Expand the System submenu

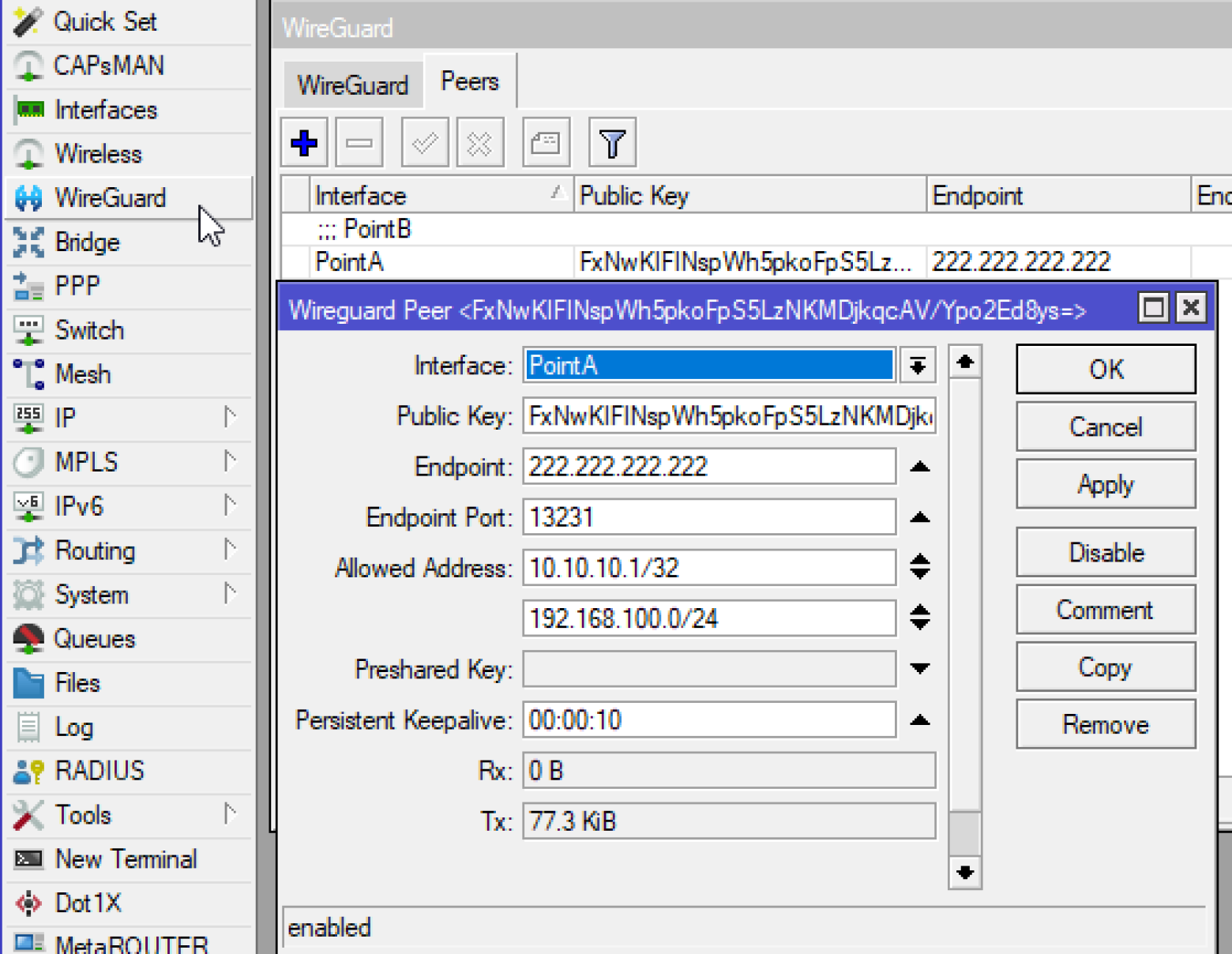point(230,594)
